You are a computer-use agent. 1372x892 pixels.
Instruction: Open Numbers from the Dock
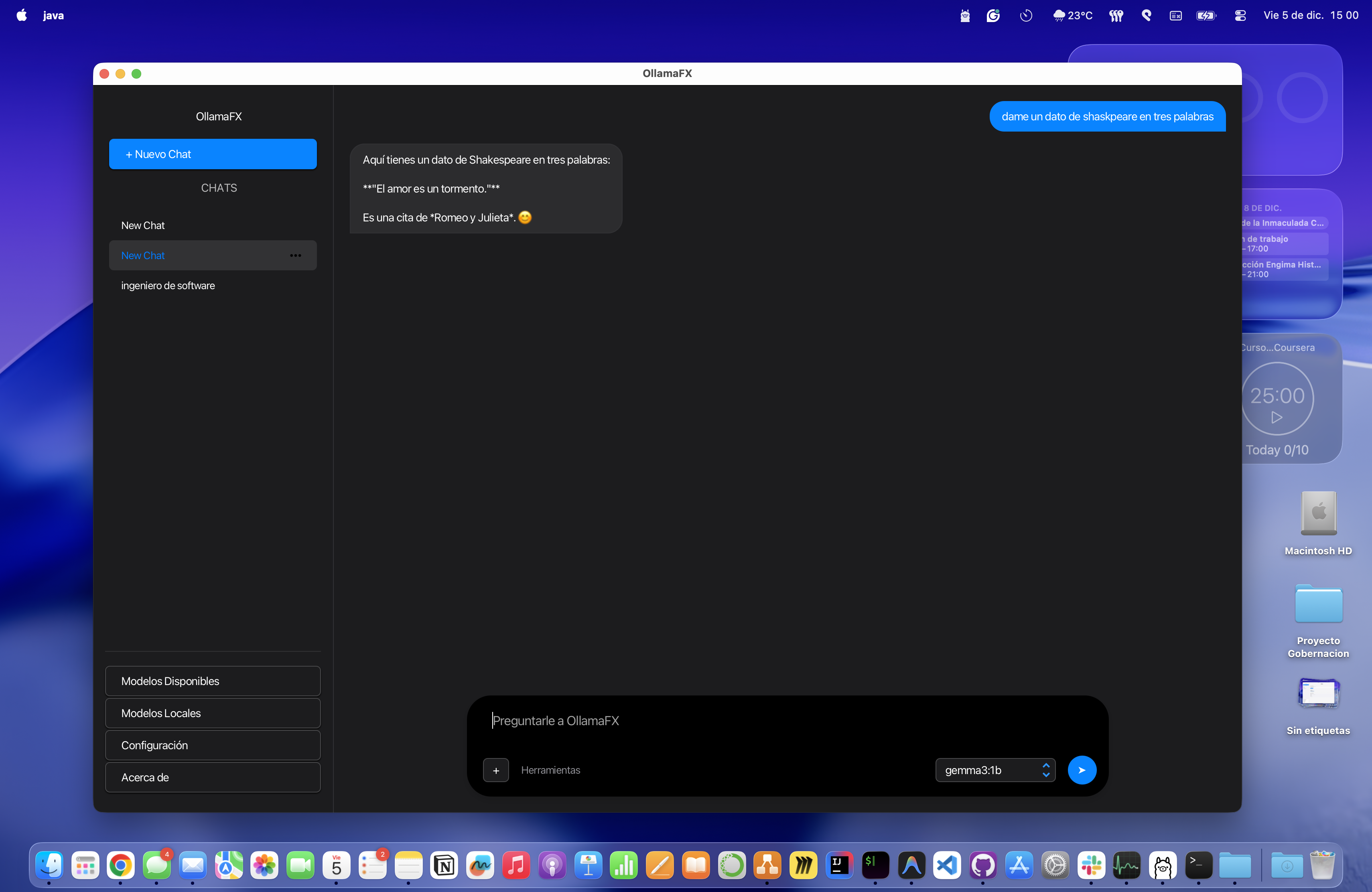tap(624, 866)
